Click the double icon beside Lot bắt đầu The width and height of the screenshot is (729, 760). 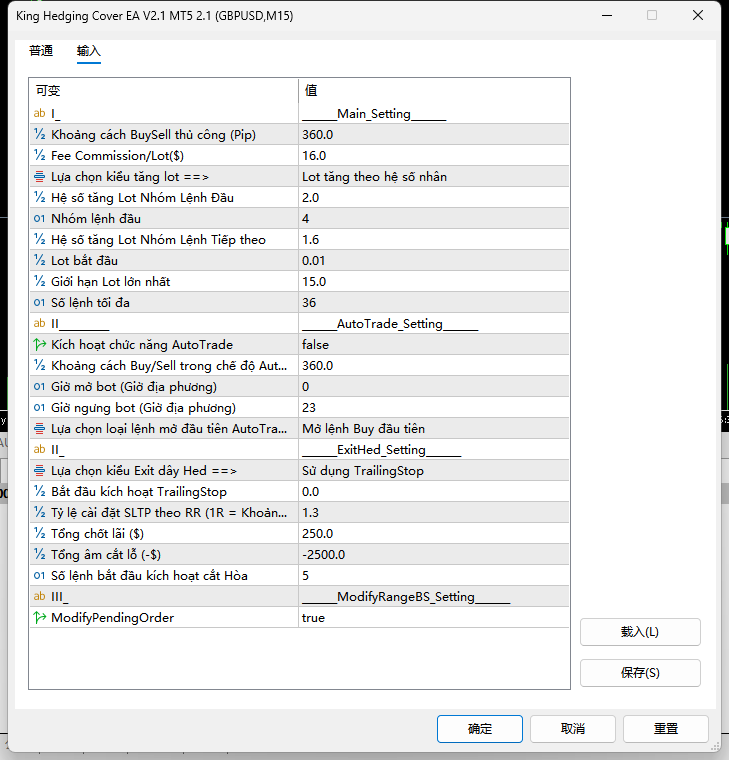[39, 260]
